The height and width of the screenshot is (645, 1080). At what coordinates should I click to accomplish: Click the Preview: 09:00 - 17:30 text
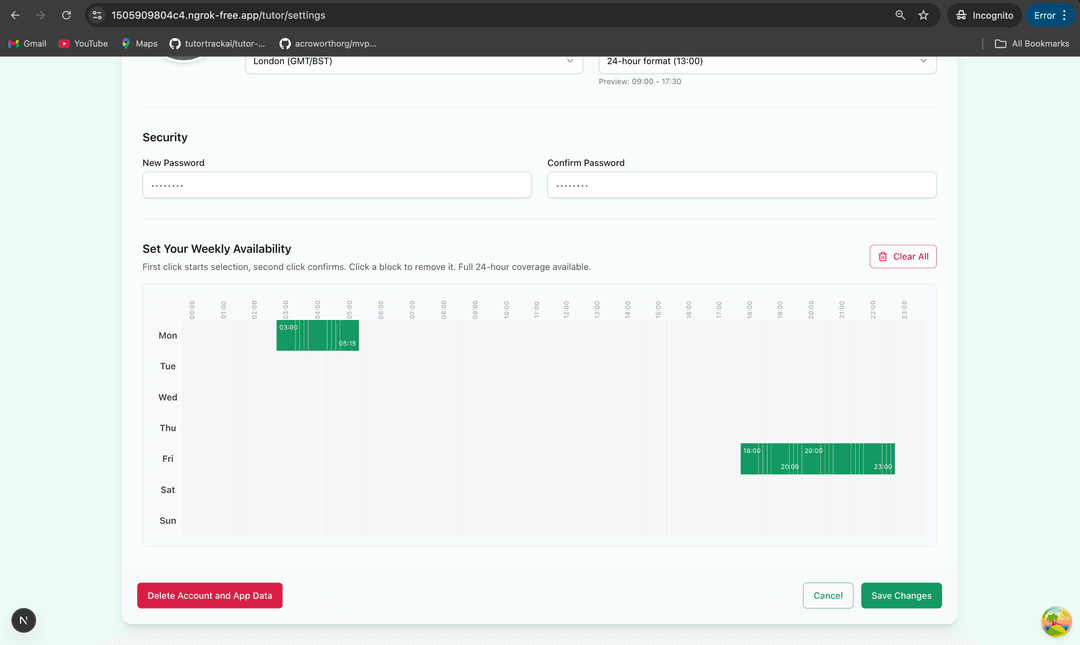pyautogui.click(x=640, y=81)
